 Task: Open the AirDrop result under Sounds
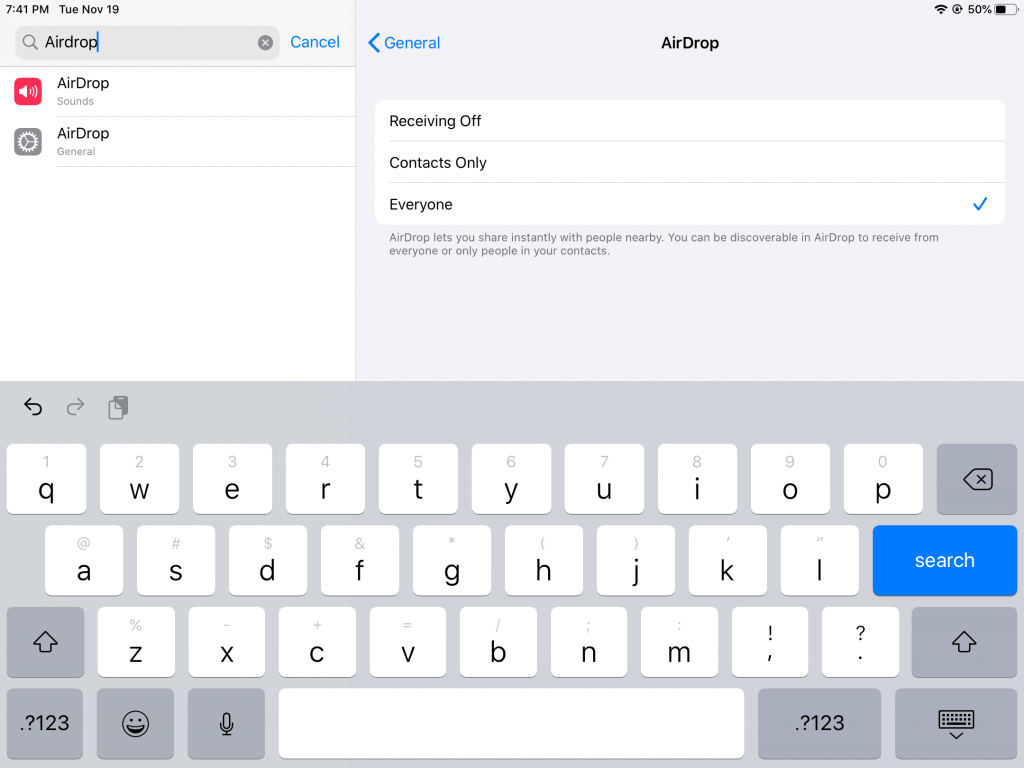(x=180, y=92)
